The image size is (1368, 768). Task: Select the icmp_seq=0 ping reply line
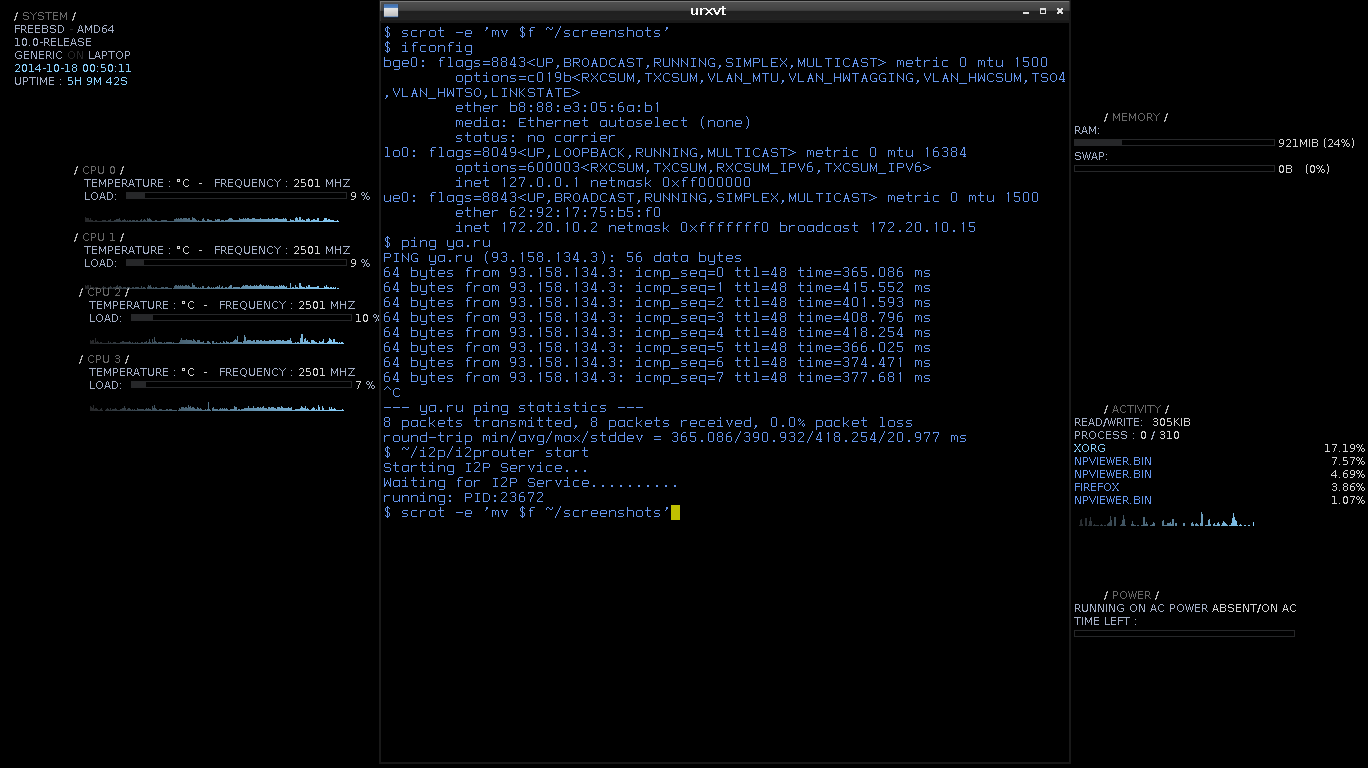(x=657, y=273)
